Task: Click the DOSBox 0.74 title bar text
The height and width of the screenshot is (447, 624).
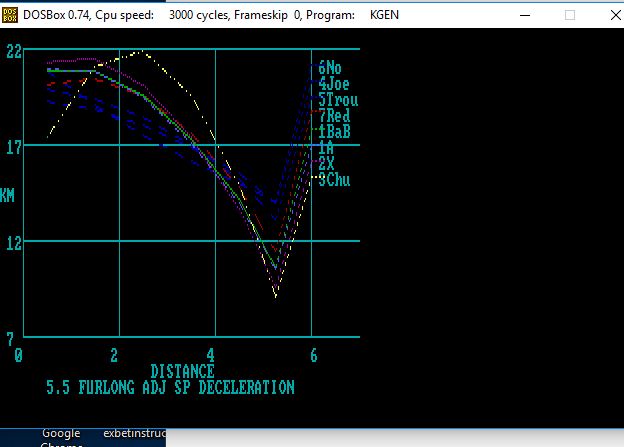Action: (211, 15)
